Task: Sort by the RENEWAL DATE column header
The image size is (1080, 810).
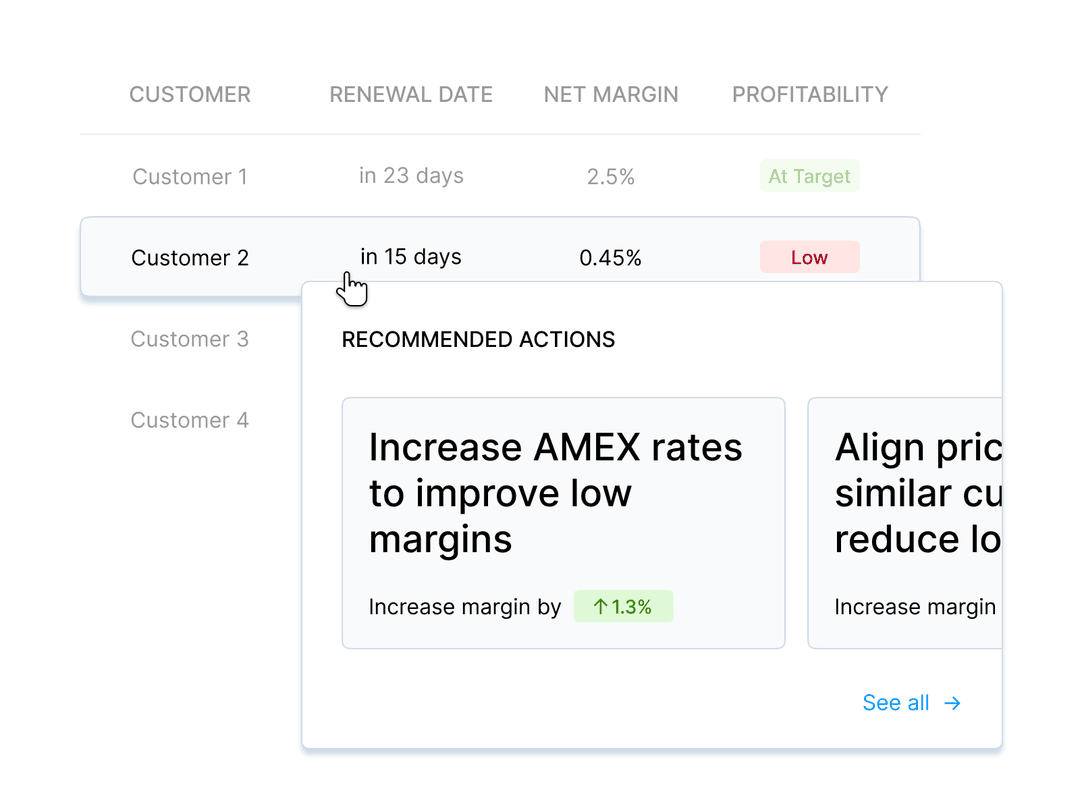Action: [x=410, y=94]
